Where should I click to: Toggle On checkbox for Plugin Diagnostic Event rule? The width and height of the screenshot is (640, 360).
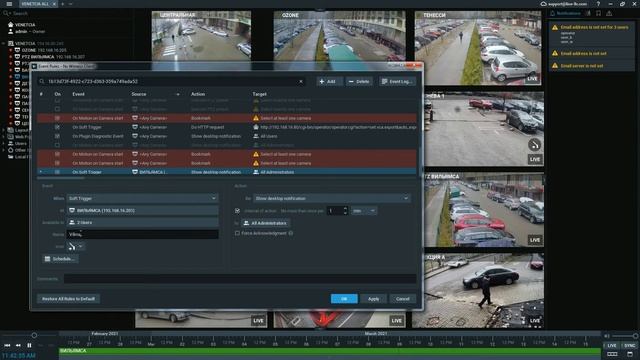[x=57, y=136]
